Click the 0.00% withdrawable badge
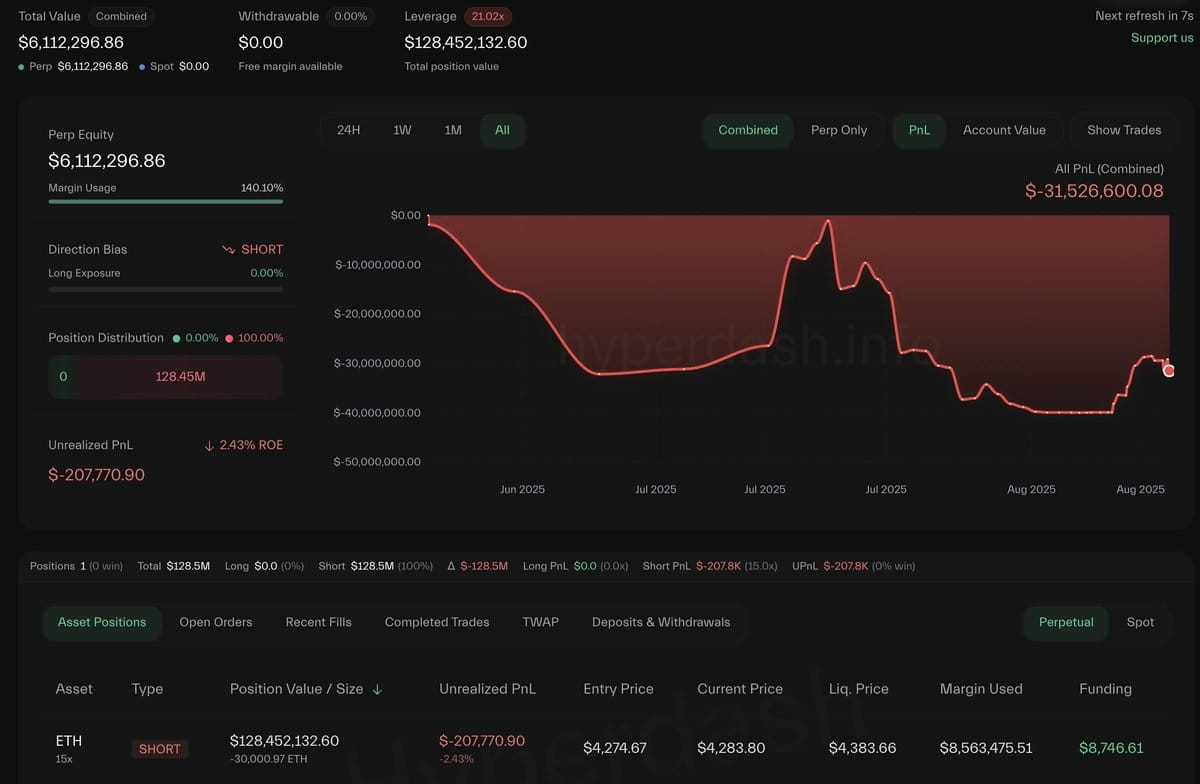Image resolution: width=1200 pixels, height=784 pixels. [350, 16]
